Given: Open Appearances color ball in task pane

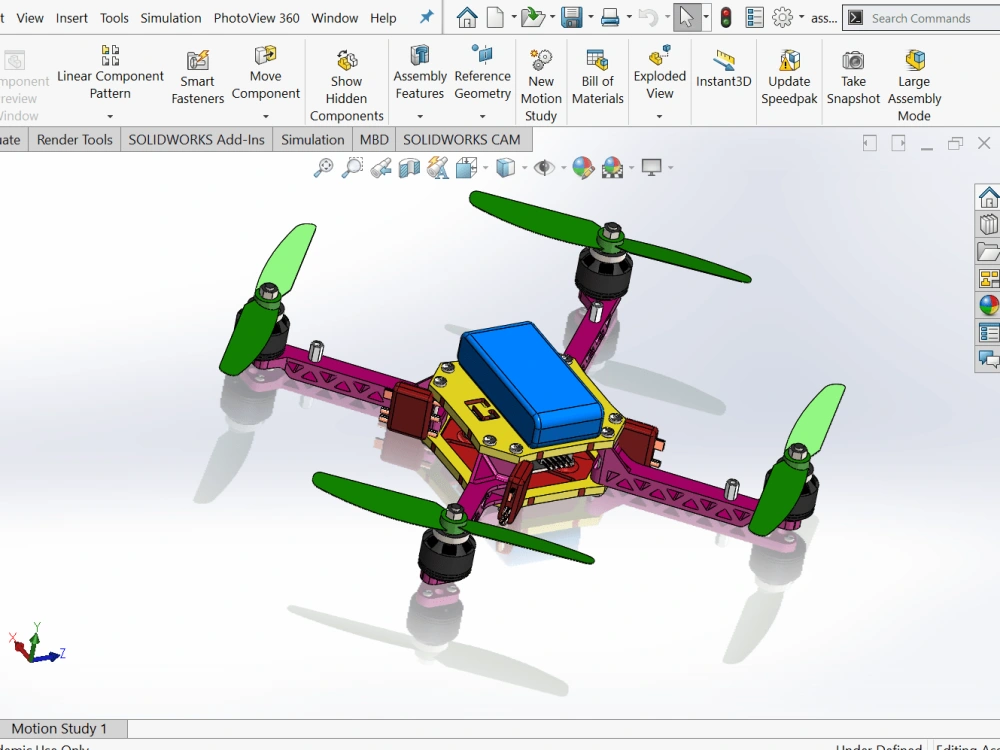Looking at the screenshot, I should (988, 305).
